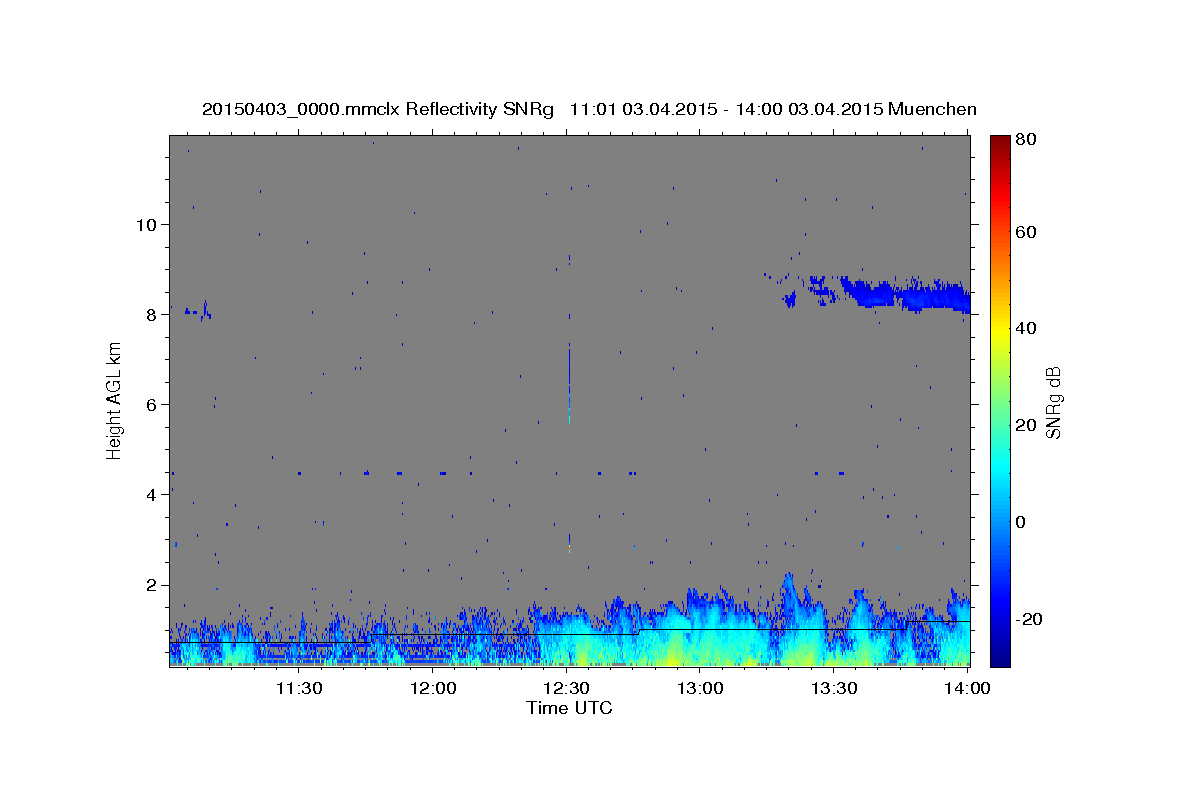1200x800 pixels.
Task: Click the colorbar value 60
Action: coord(1025,232)
